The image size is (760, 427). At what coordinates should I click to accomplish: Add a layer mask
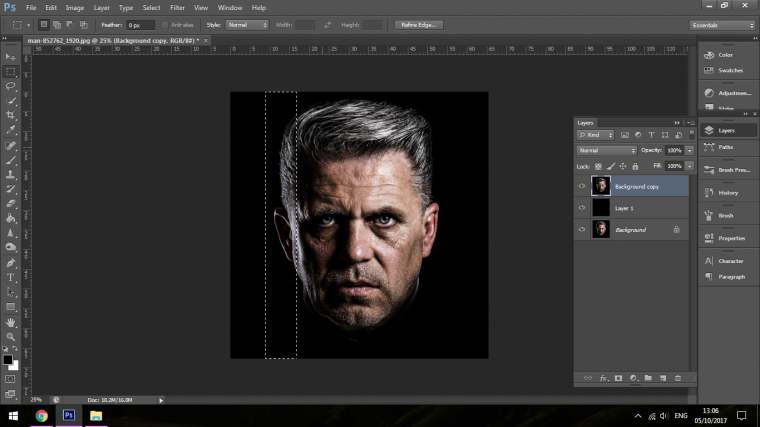click(x=618, y=378)
